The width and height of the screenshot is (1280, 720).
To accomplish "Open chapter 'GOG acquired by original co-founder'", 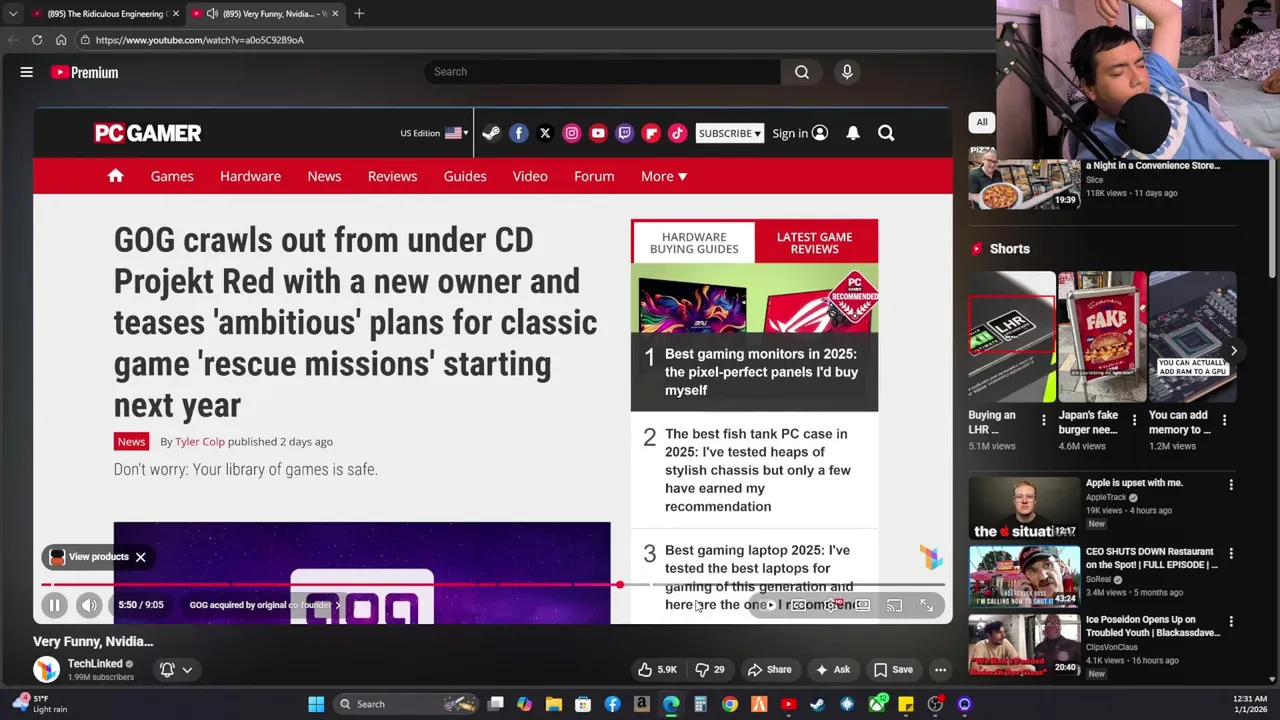I will coord(264,605).
